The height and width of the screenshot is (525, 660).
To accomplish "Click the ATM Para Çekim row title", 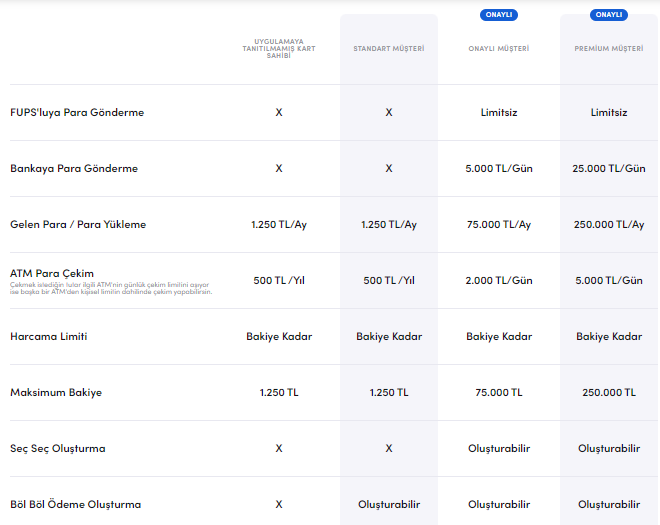I will coord(52,274).
